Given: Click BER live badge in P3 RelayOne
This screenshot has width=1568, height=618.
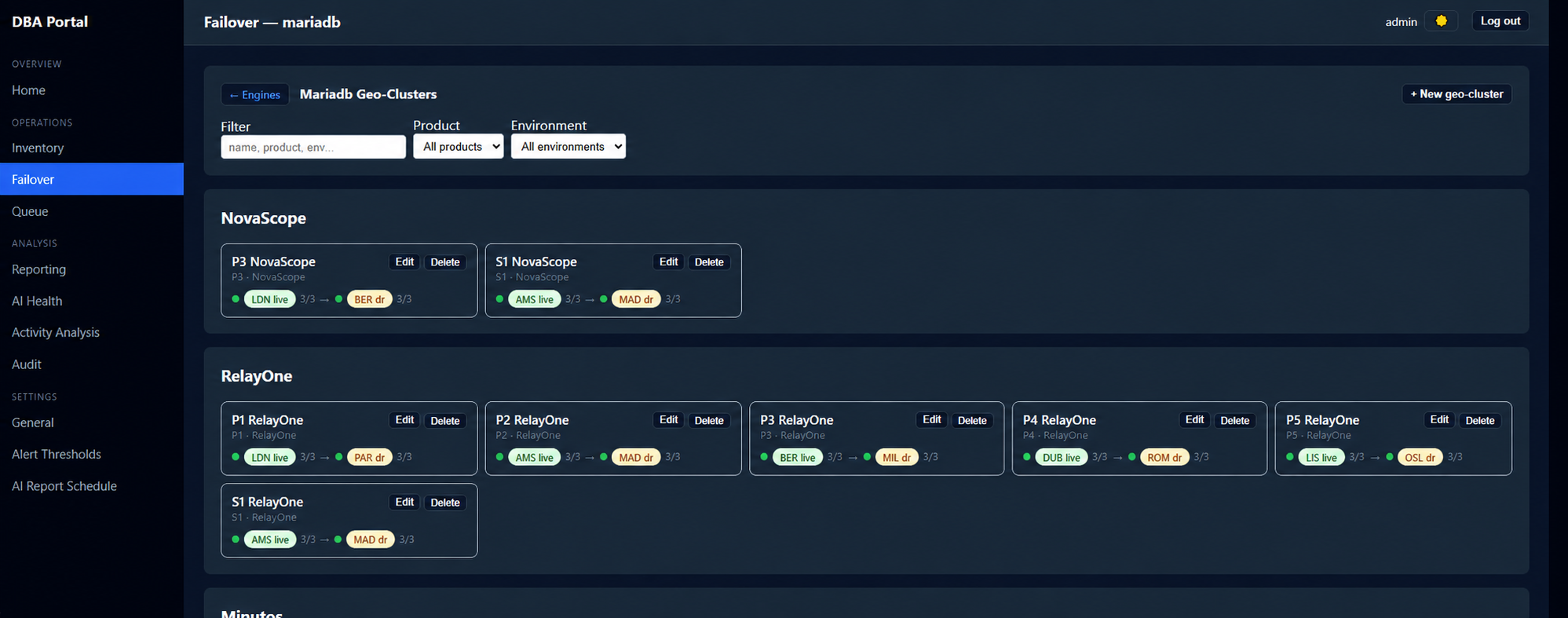Looking at the screenshot, I should click(x=798, y=457).
